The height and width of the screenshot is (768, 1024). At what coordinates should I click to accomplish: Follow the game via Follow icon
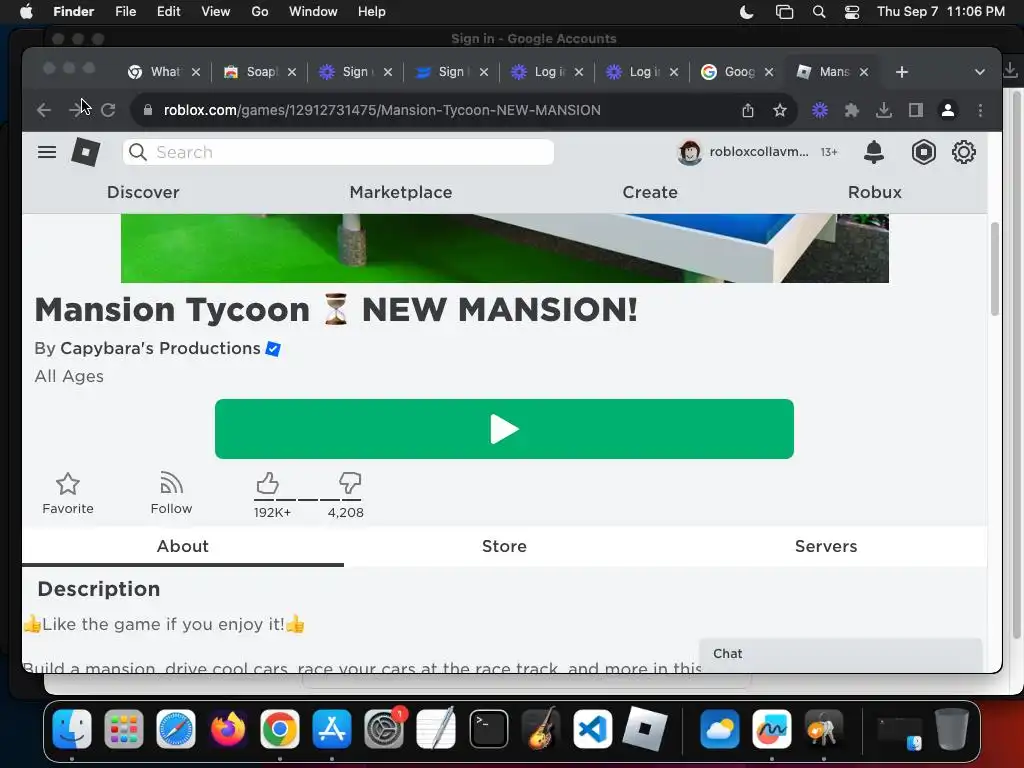tap(171, 484)
